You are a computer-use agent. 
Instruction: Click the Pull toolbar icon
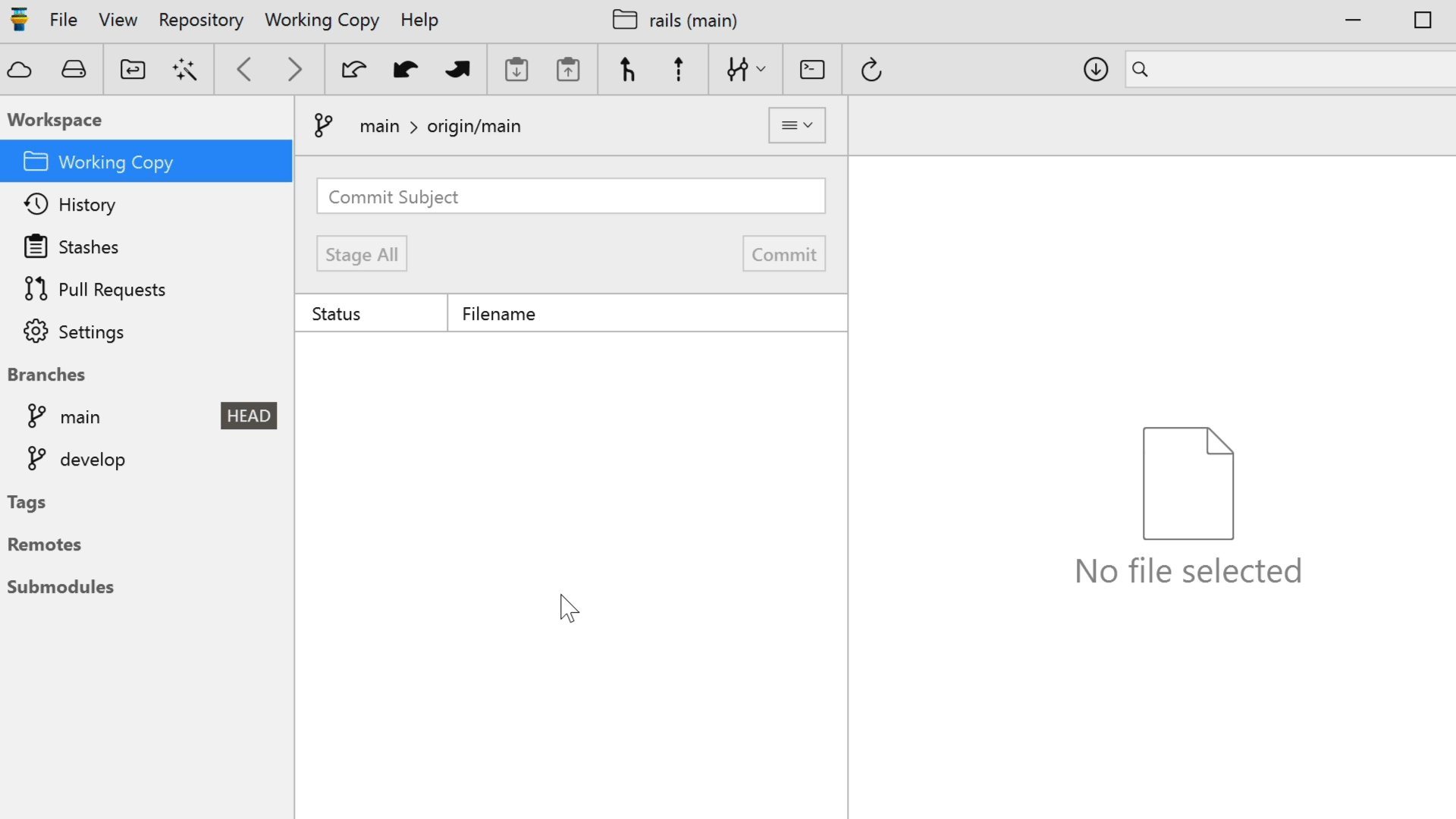tap(406, 70)
